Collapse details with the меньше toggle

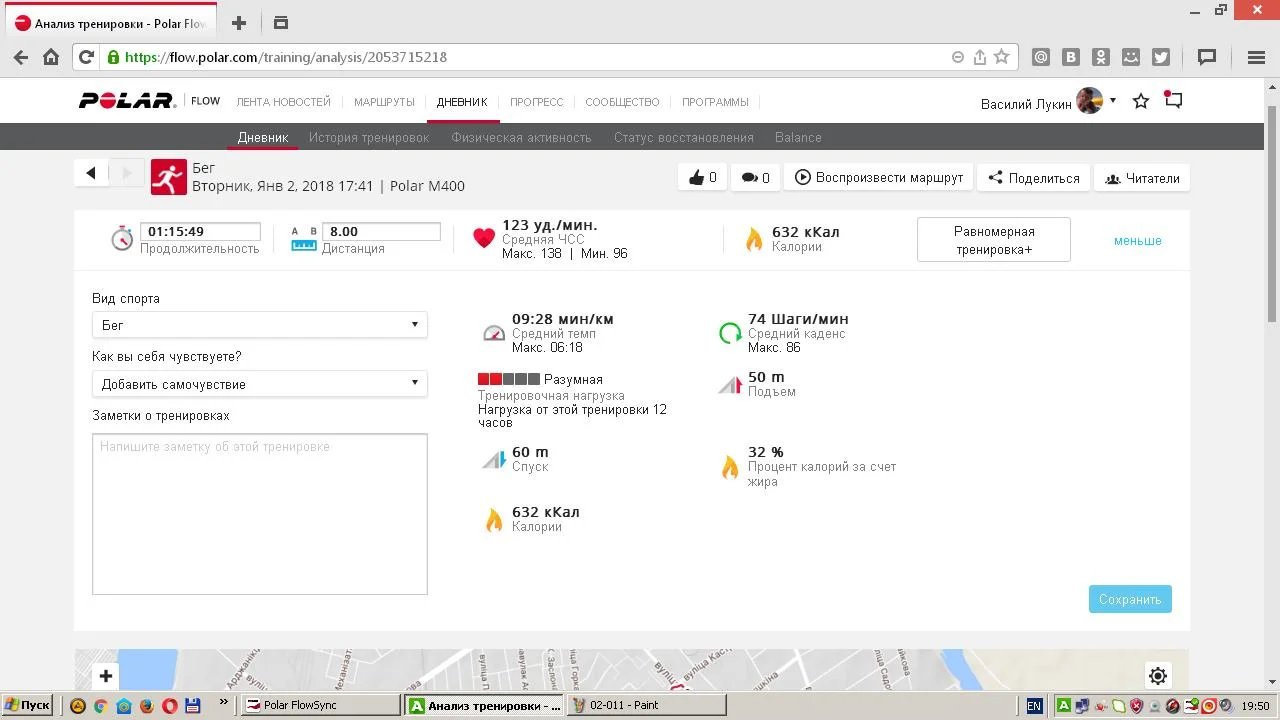pyautogui.click(x=1137, y=241)
